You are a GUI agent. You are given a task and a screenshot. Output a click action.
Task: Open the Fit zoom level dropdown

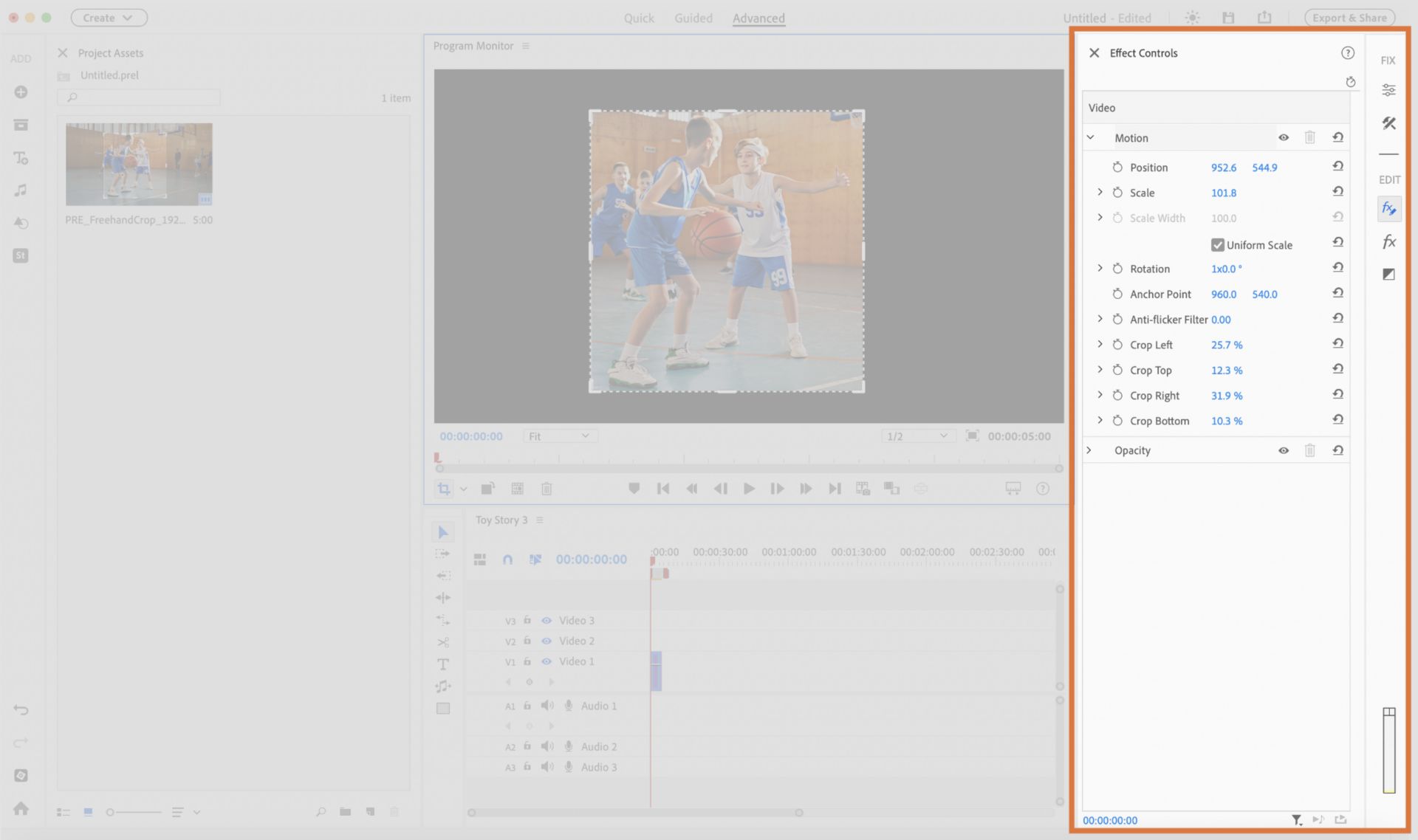point(559,436)
